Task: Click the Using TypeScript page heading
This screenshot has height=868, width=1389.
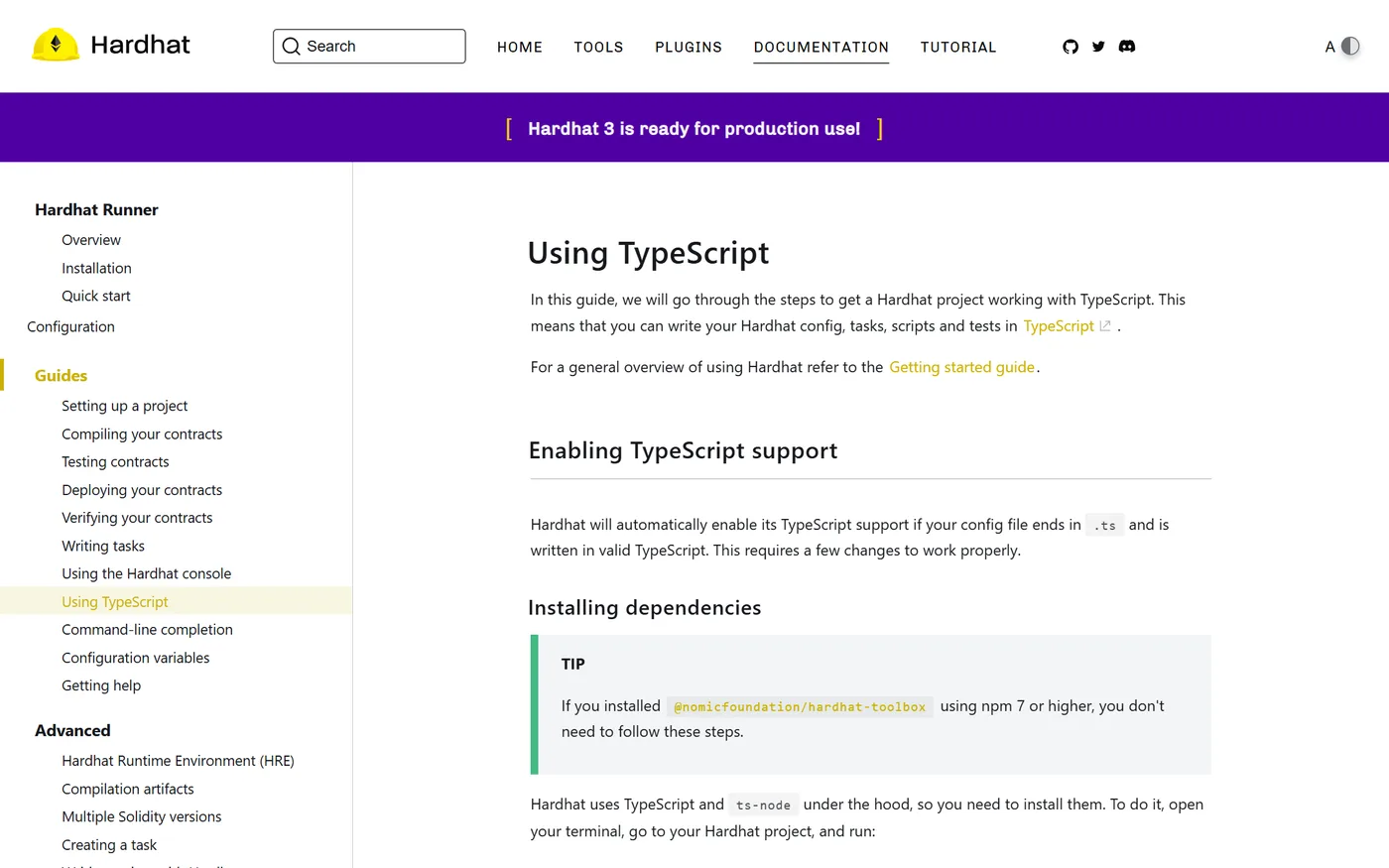Action: click(649, 253)
